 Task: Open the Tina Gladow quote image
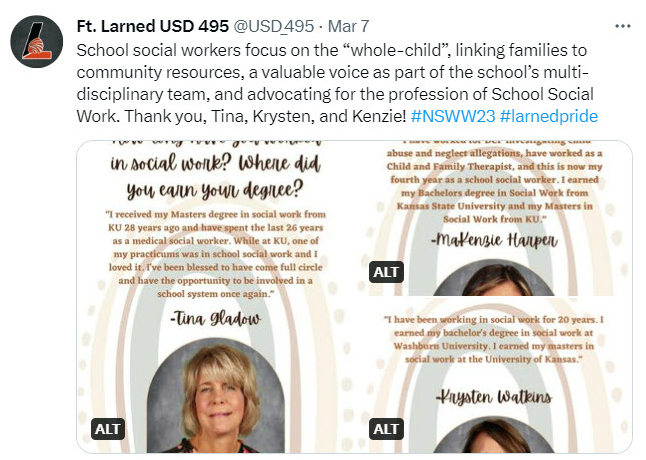pyautogui.click(x=215, y=297)
